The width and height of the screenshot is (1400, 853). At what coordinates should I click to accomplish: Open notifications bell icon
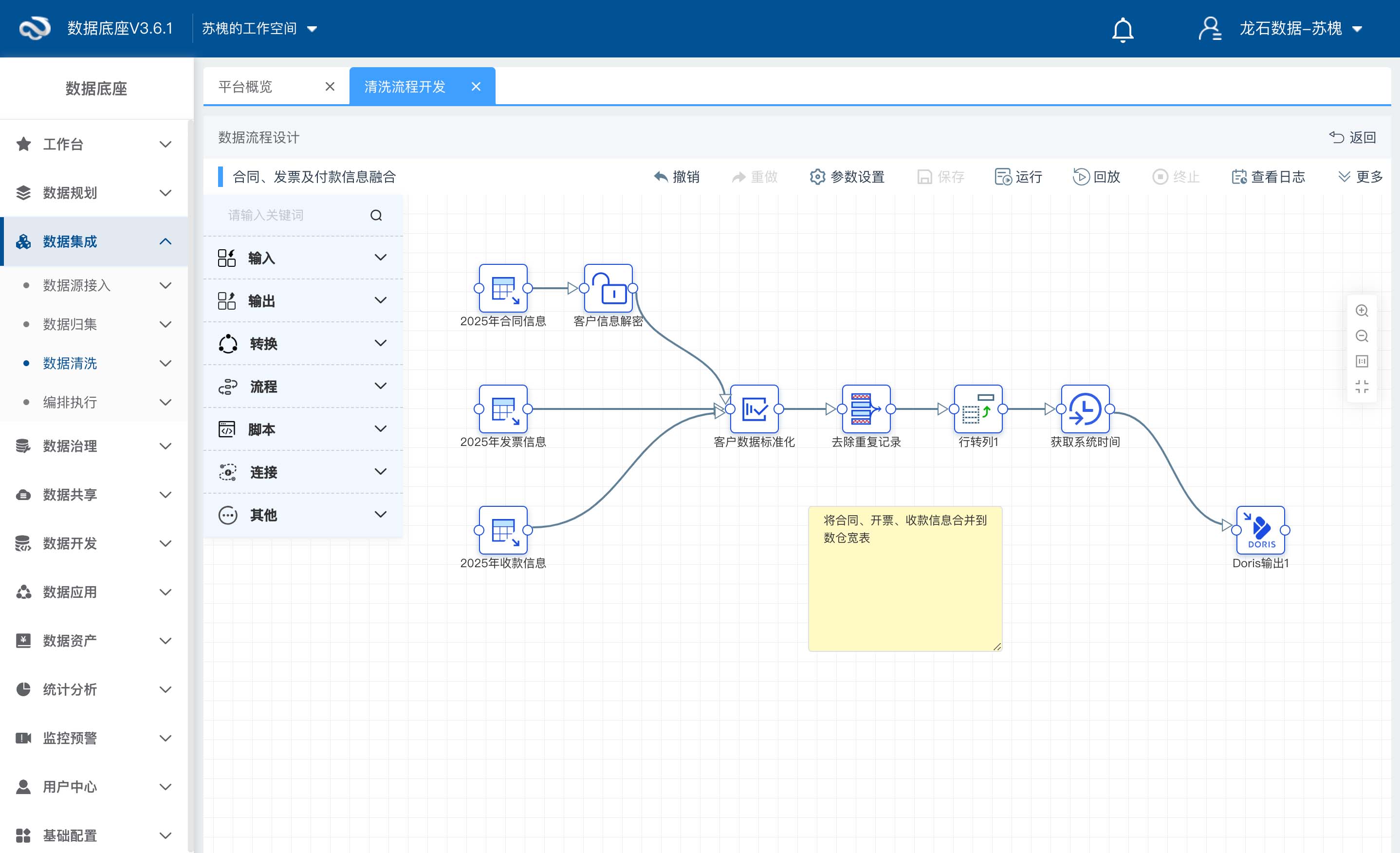1122,29
